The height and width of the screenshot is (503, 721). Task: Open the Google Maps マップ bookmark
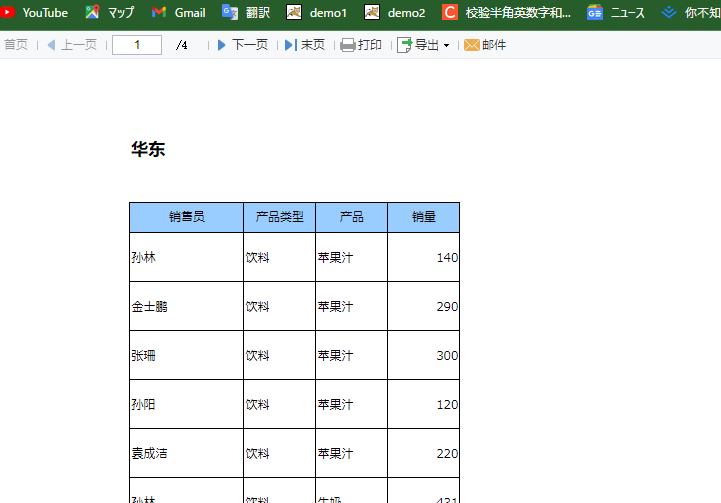[x=110, y=12]
